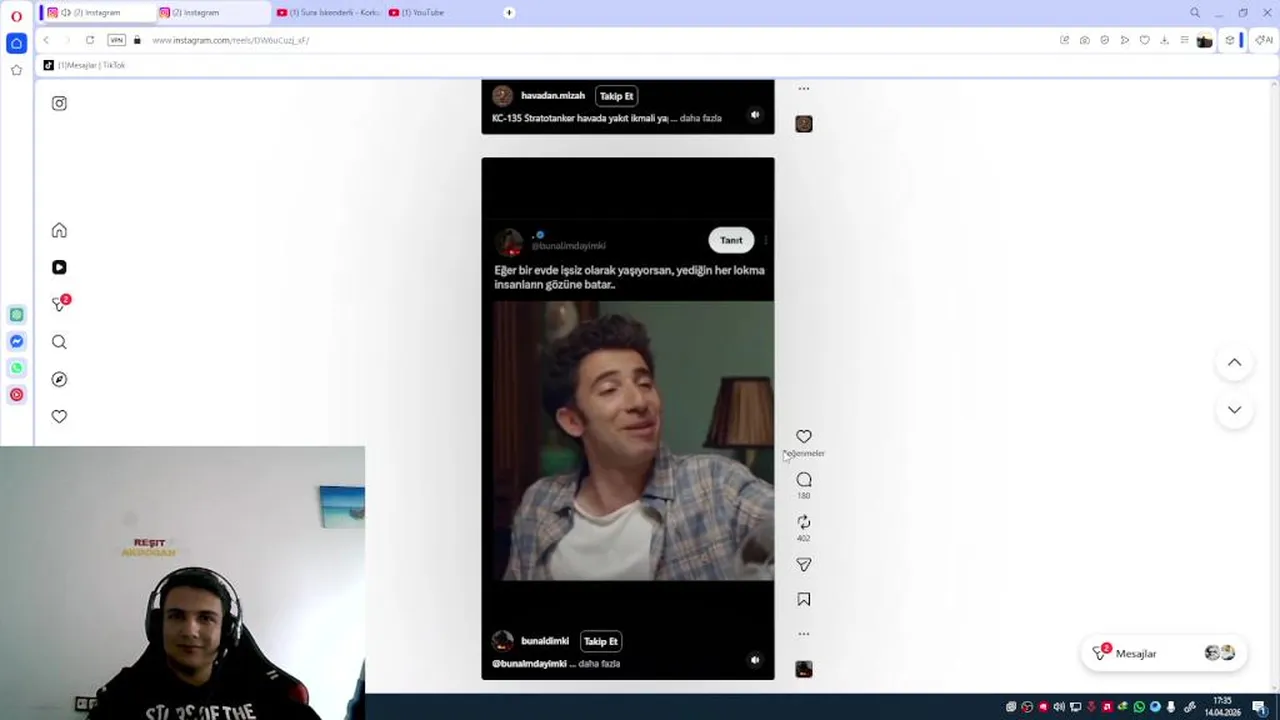1280x720 pixels.
Task: Go back with the browser back arrow
Action: click(46, 40)
